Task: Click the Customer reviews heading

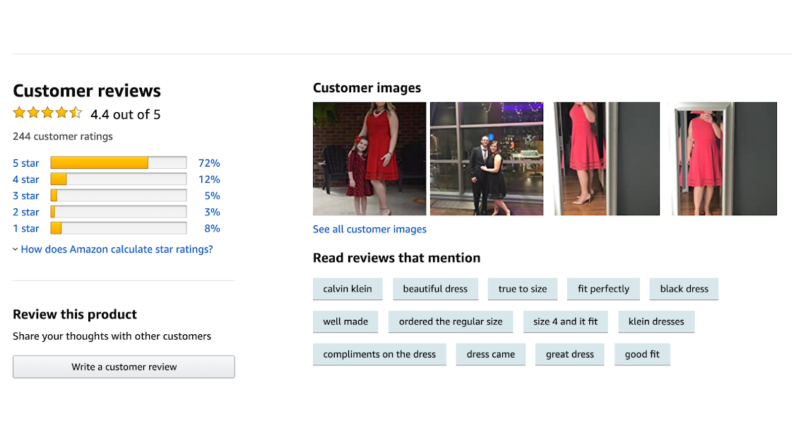Action: [x=87, y=91]
